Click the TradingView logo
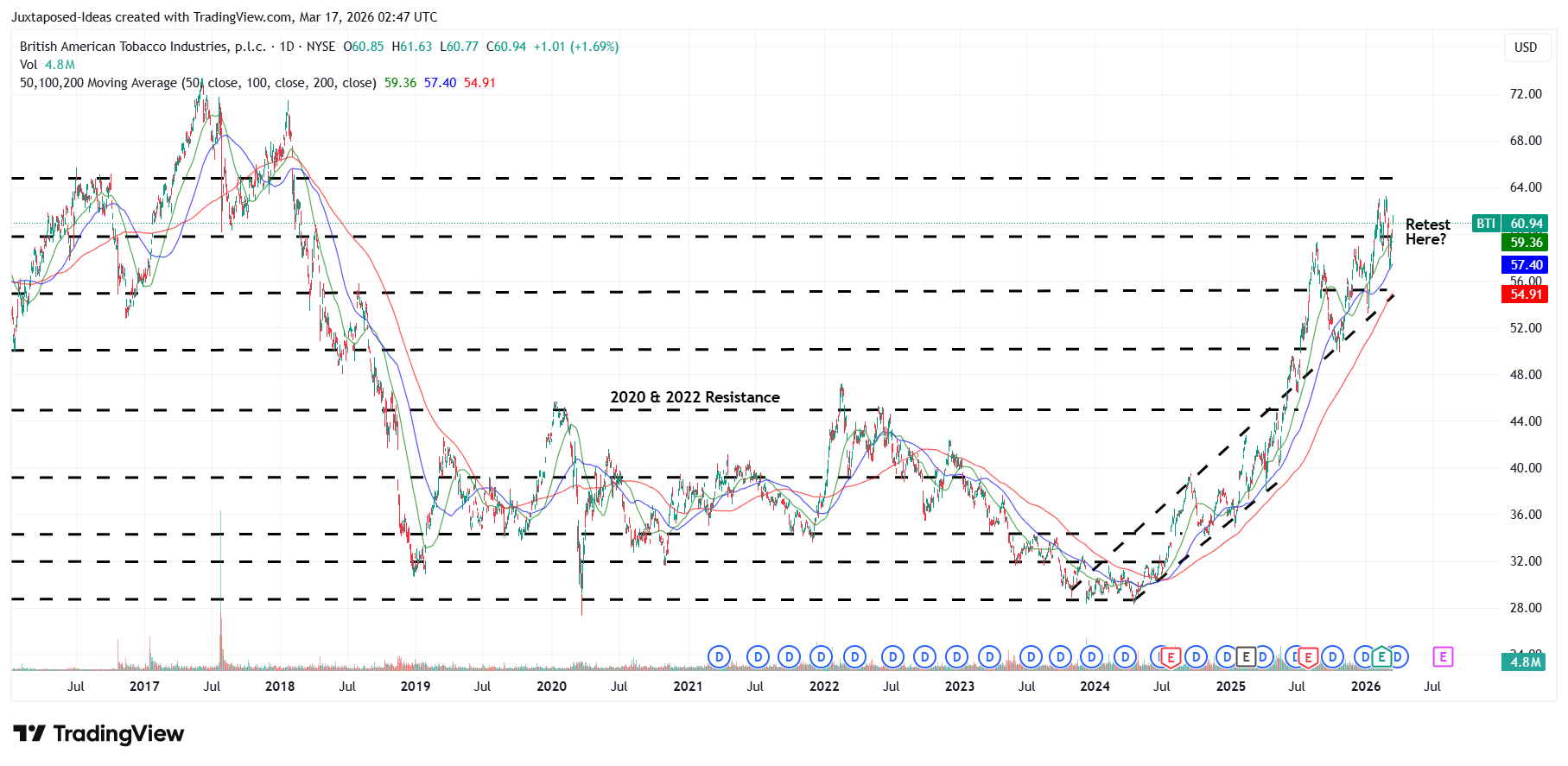1568x766 pixels. coord(98,734)
